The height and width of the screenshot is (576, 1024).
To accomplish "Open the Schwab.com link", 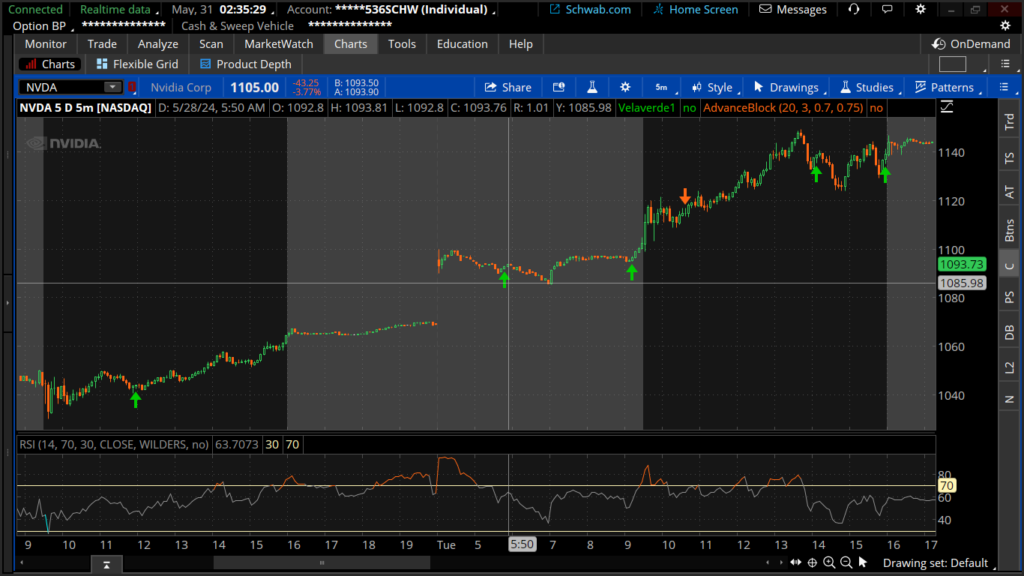I will pos(595,10).
